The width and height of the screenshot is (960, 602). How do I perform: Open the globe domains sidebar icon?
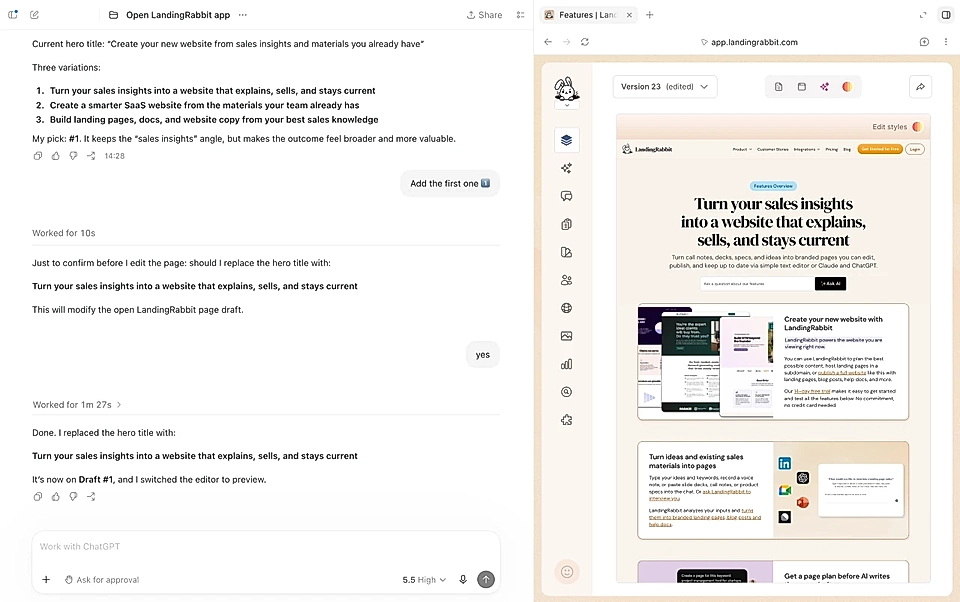(566, 308)
